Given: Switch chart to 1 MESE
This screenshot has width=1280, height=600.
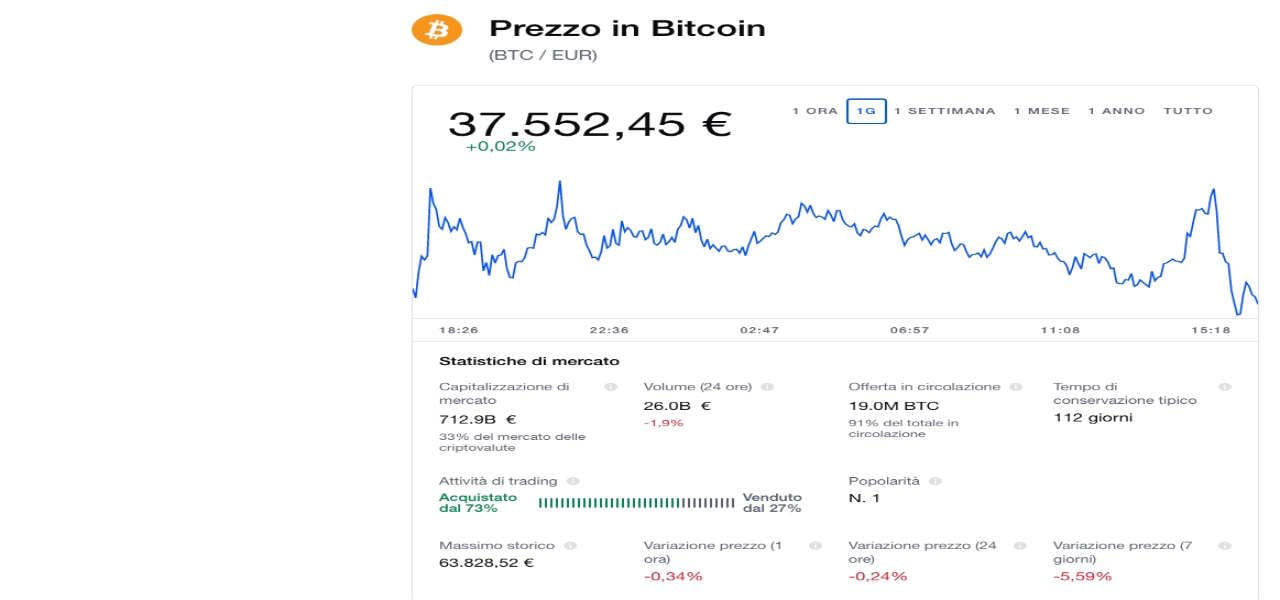Looking at the screenshot, I should pyautogui.click(x=1041, y=111).
